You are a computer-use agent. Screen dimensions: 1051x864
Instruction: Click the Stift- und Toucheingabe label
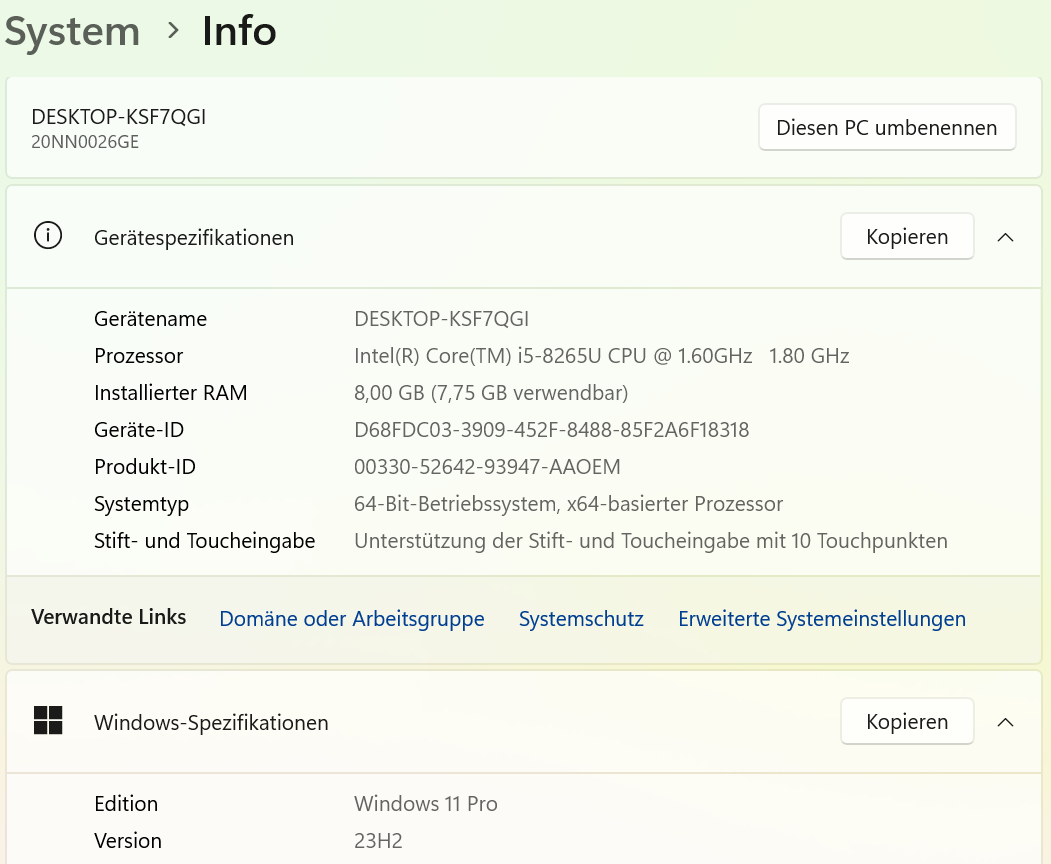pos(204,541)
